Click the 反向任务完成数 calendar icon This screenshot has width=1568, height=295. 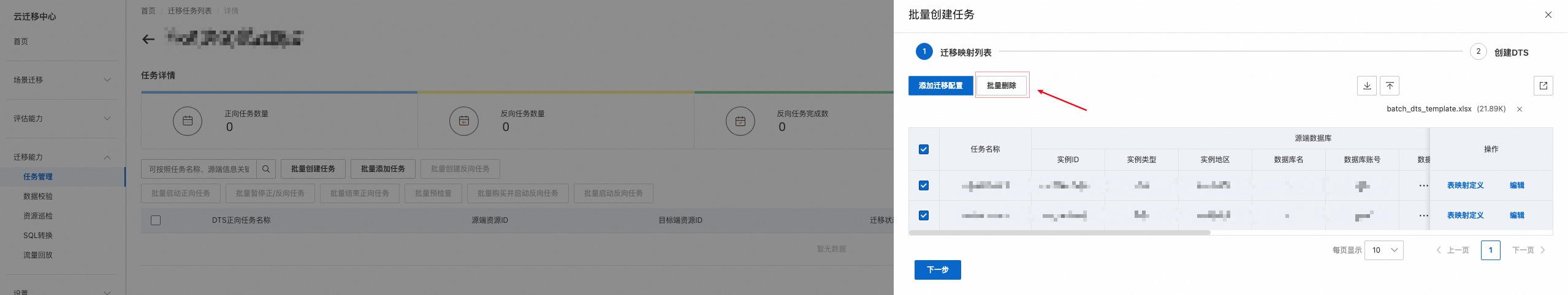[740, 121]
